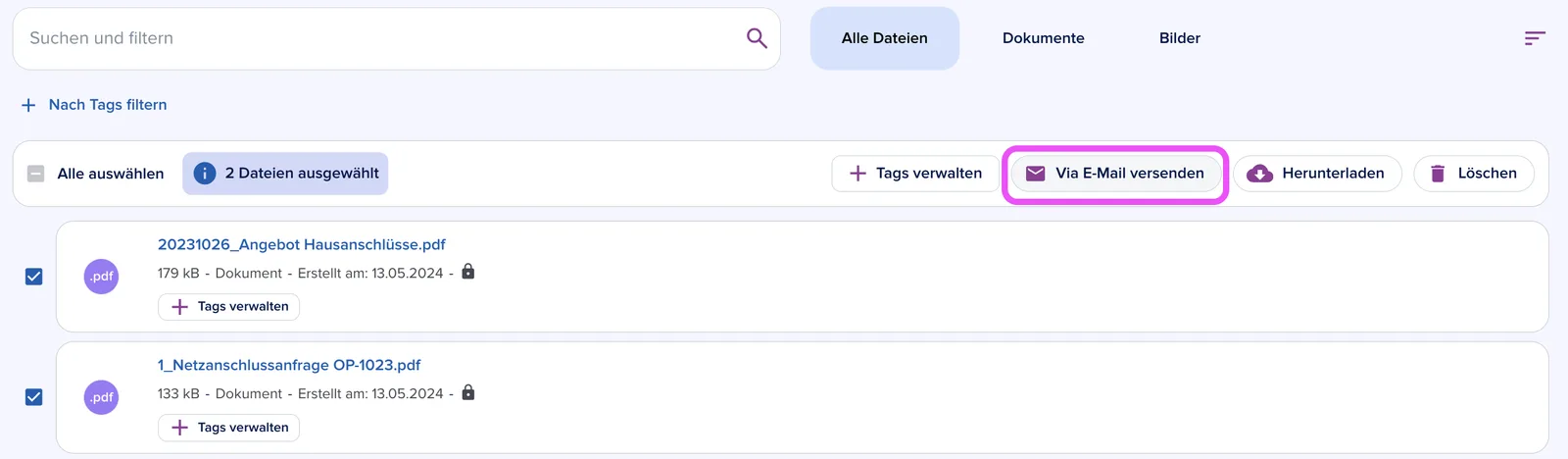Screen dimensions: 1568x459
Task: Click the Löschen button
Action: pos(1474,174)
